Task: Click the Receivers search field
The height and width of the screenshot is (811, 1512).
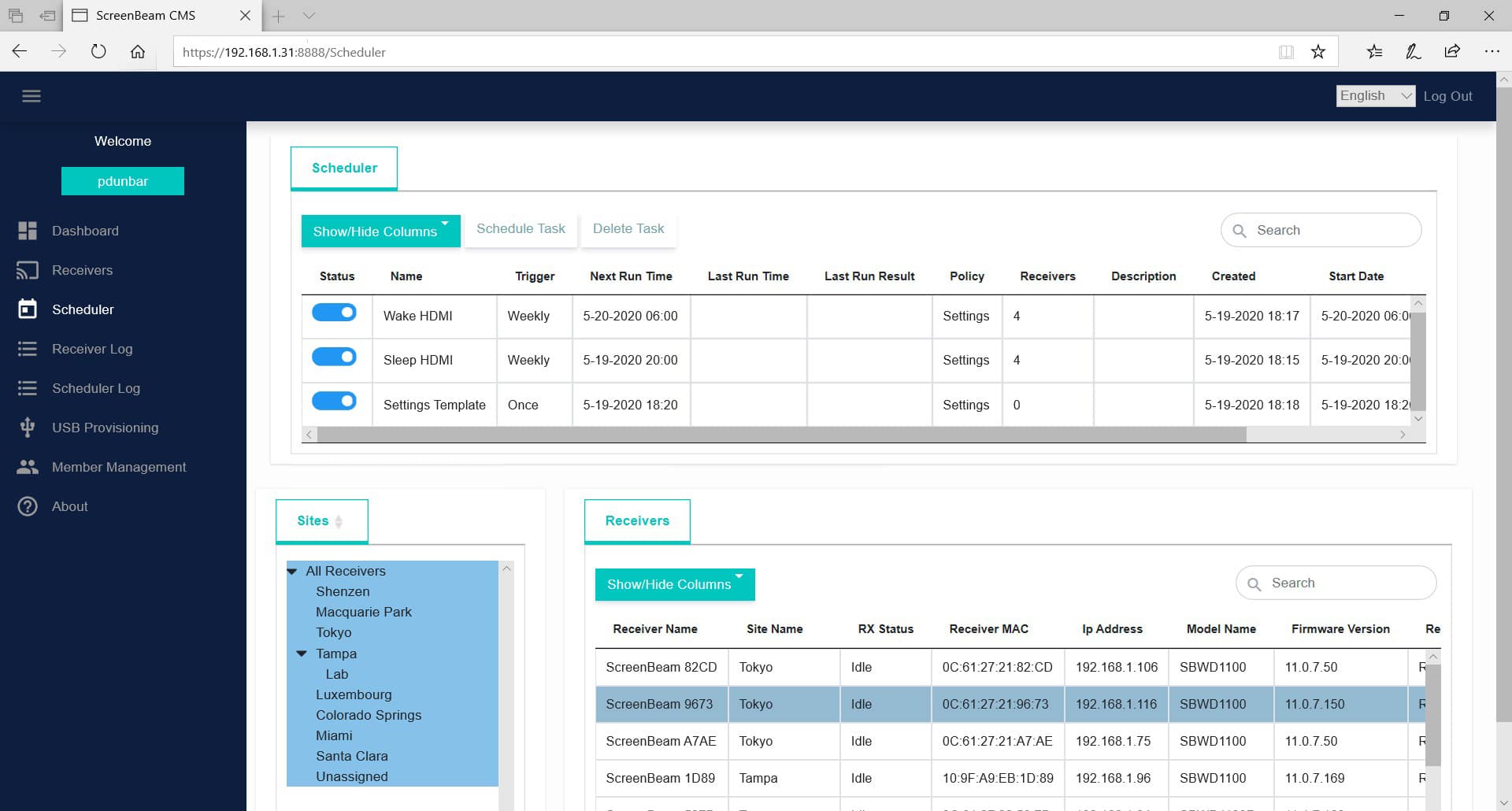Action: pyautogui.click(x=1347, y=583)
